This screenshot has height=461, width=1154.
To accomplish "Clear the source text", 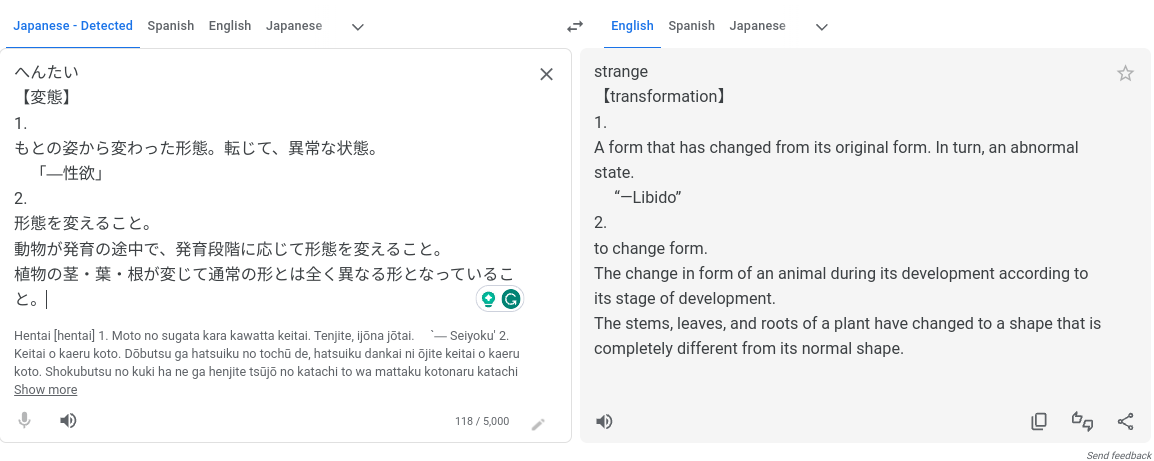I will 546,74.
